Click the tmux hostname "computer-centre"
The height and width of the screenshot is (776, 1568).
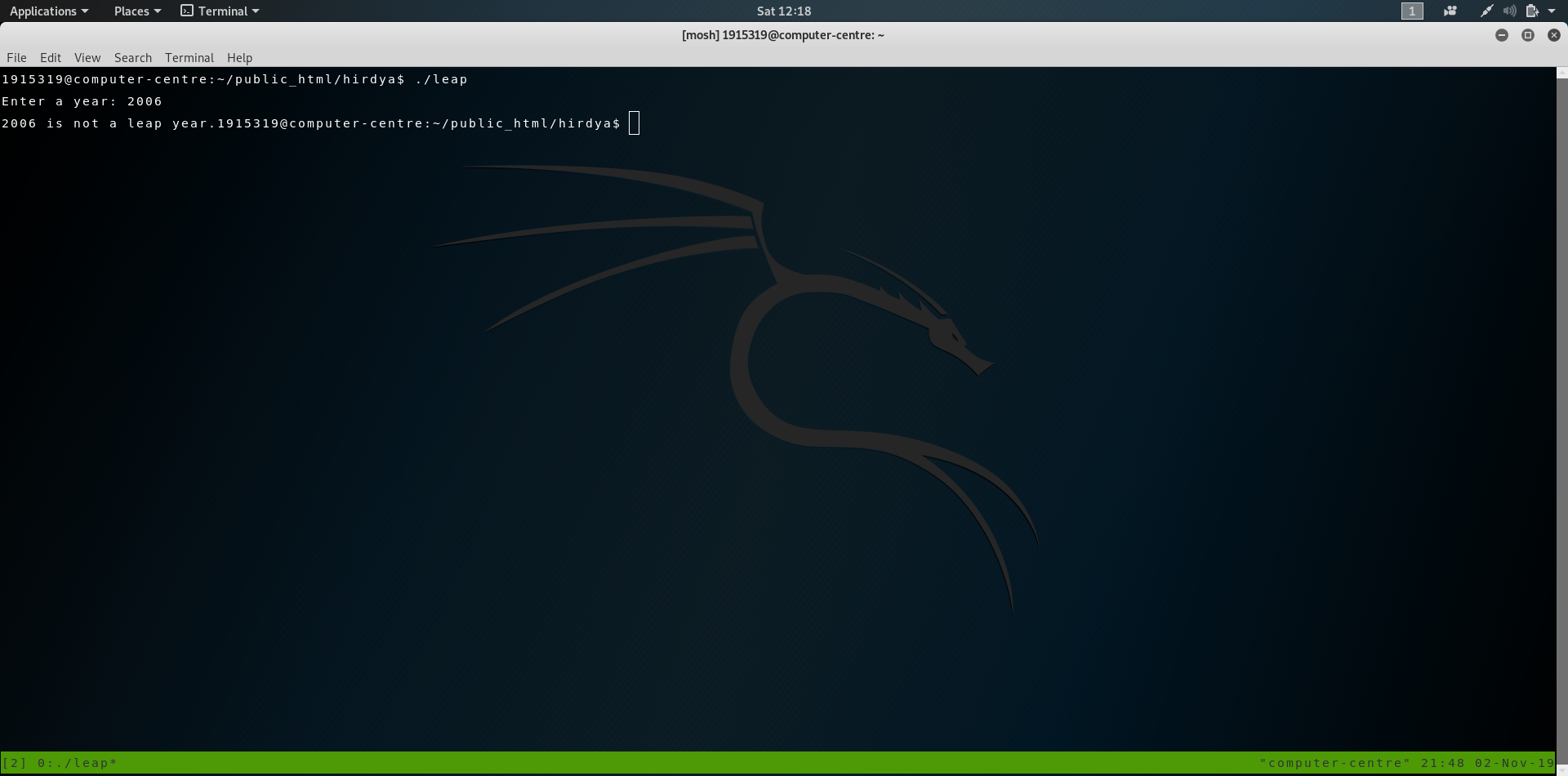click(x=1335, y=763)
